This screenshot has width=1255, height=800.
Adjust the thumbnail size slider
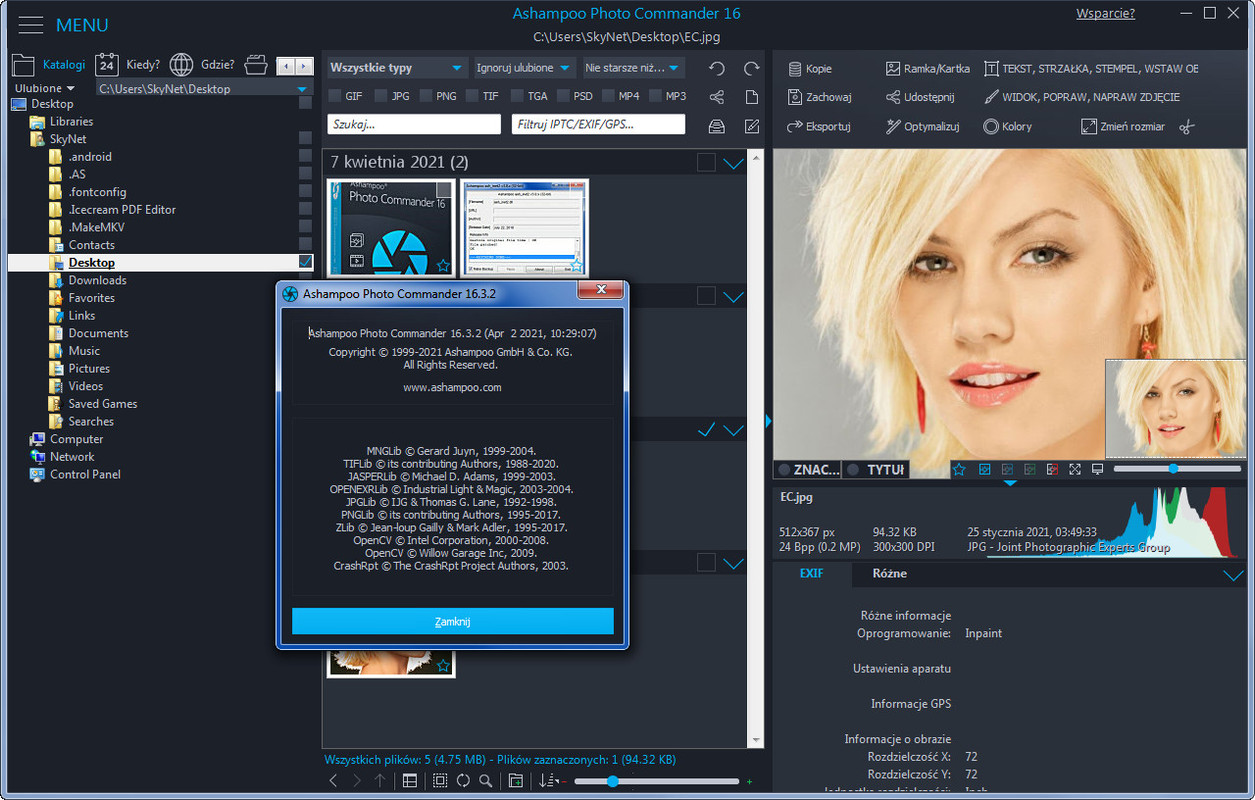pyautogui.click(x=657, y=781)
